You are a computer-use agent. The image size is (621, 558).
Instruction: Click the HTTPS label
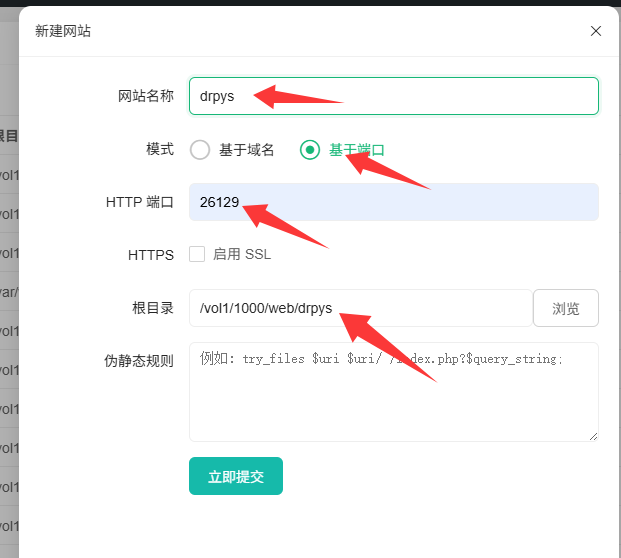pos(151,255)
